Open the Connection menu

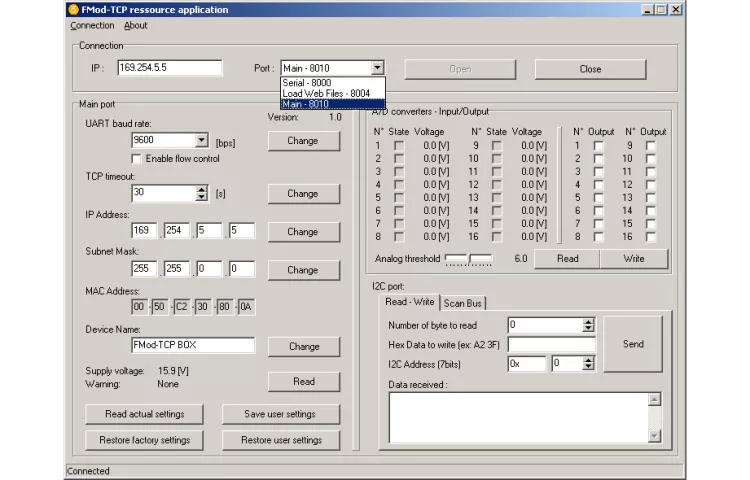[92, 26]
